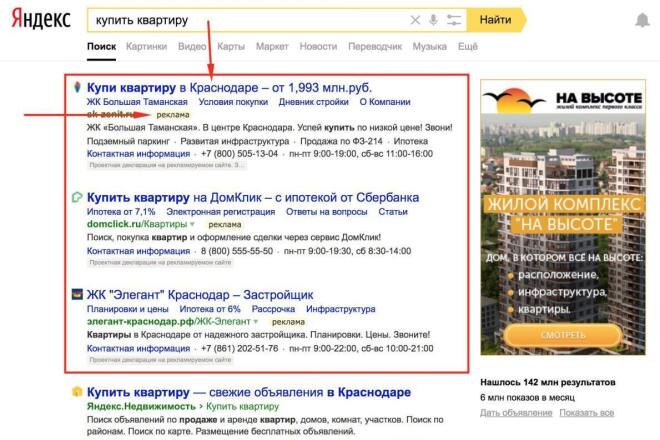Image resolution: width=660 pixels, height=440 pixels.
Task: Switch to Картинки tab
Action: tap(146, 47)
